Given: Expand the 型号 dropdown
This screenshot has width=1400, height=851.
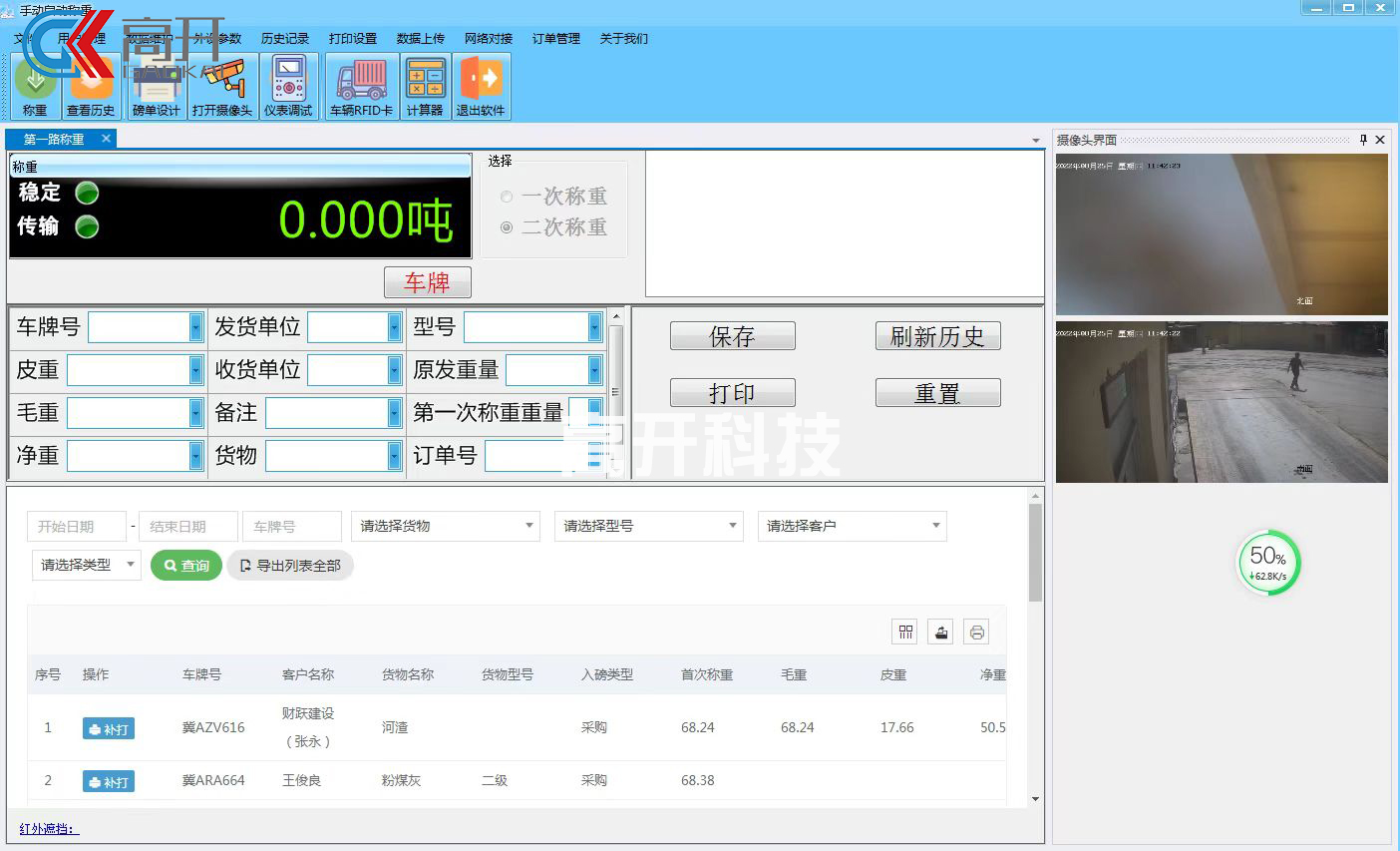Looking at the screenshot, I should (x=594, y=327).
